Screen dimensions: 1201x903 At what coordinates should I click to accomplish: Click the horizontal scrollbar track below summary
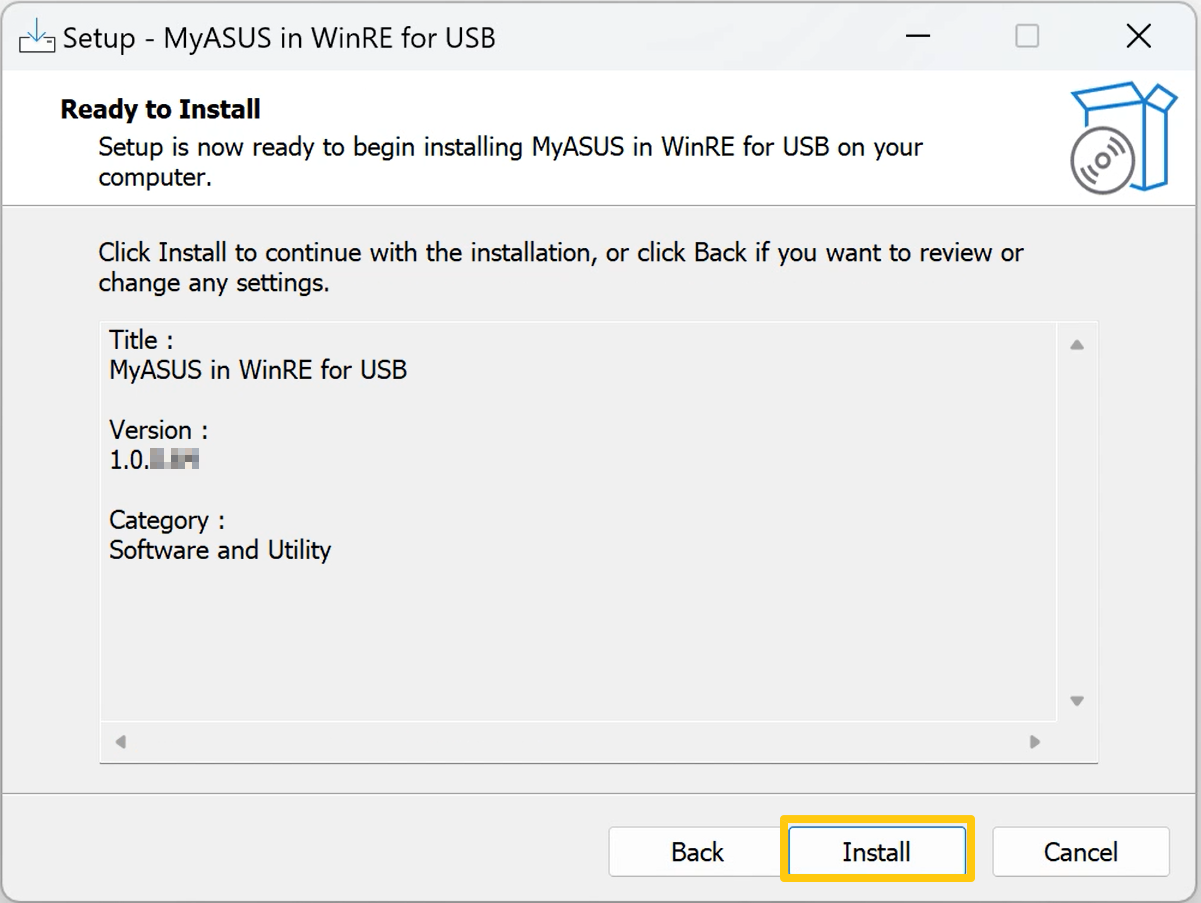point(578,742)
